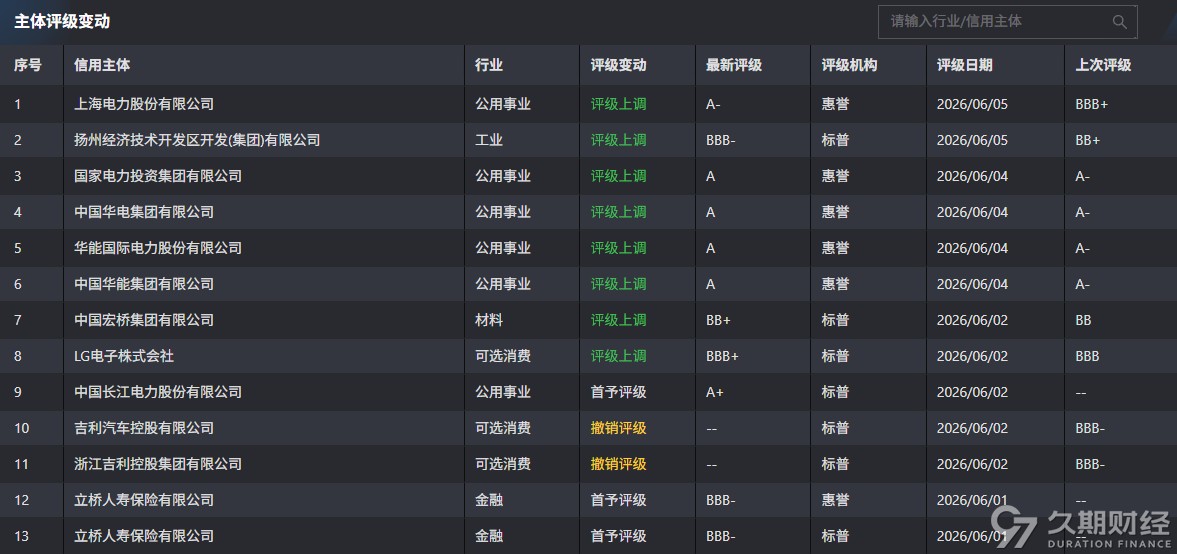The height and width of the screenshot is (554, 1177).
Task: Click the search magnifier icon
Action: (1119, 22)
